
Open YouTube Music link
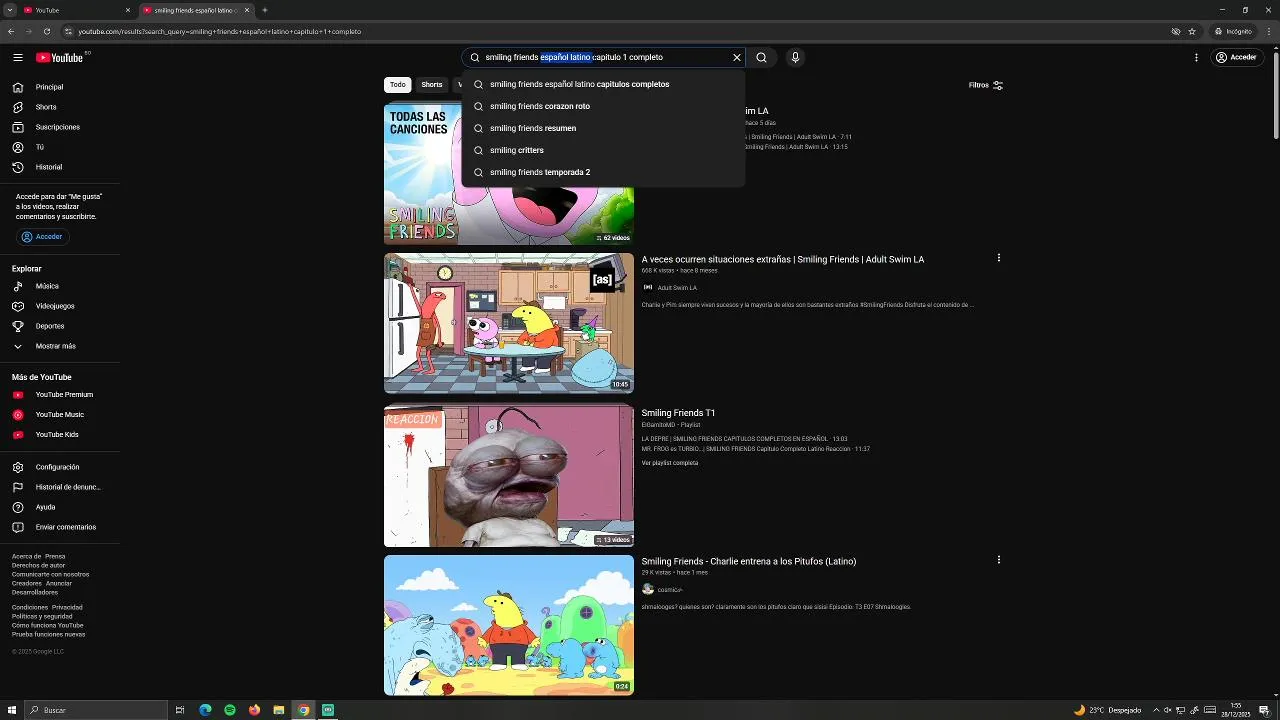pos(60,415)
